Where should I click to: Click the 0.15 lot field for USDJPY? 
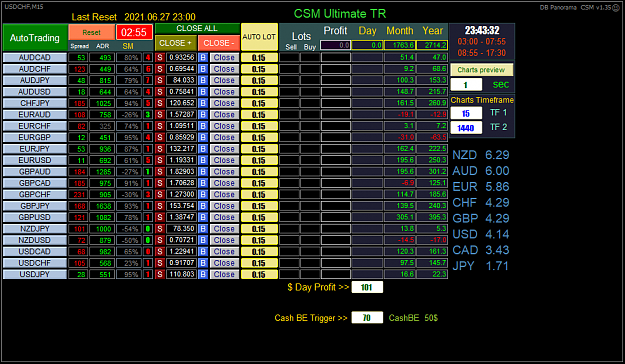coord(259,274)
